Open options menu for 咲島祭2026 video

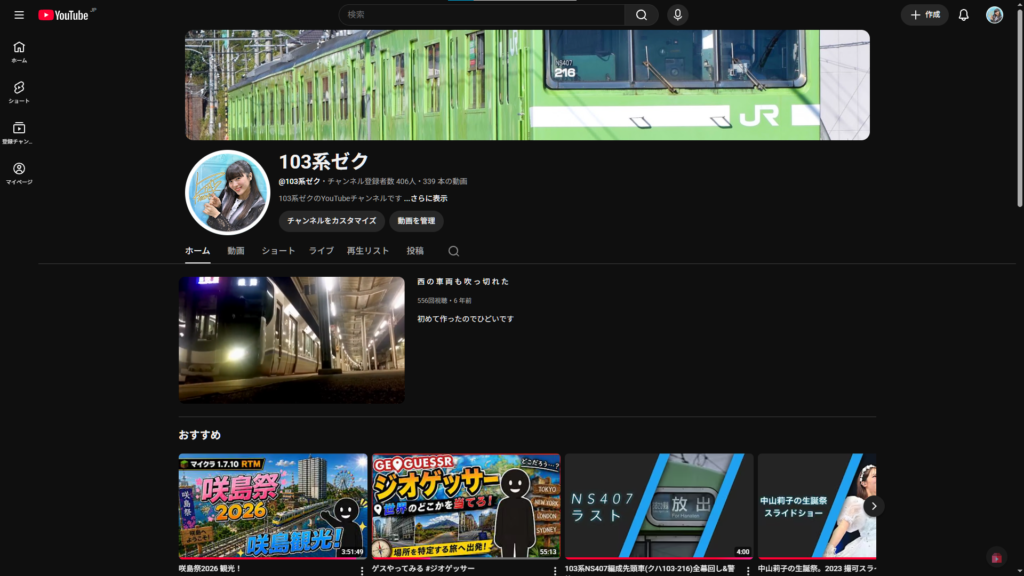click(362, 571)
